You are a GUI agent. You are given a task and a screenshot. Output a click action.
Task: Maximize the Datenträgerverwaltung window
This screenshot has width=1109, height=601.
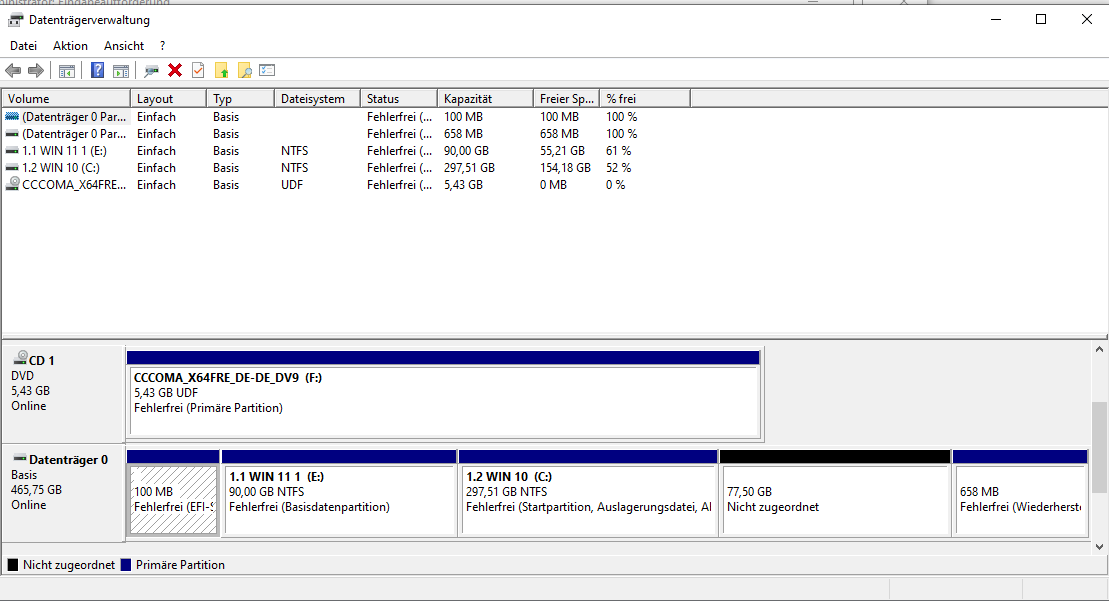coord(1041,20)
